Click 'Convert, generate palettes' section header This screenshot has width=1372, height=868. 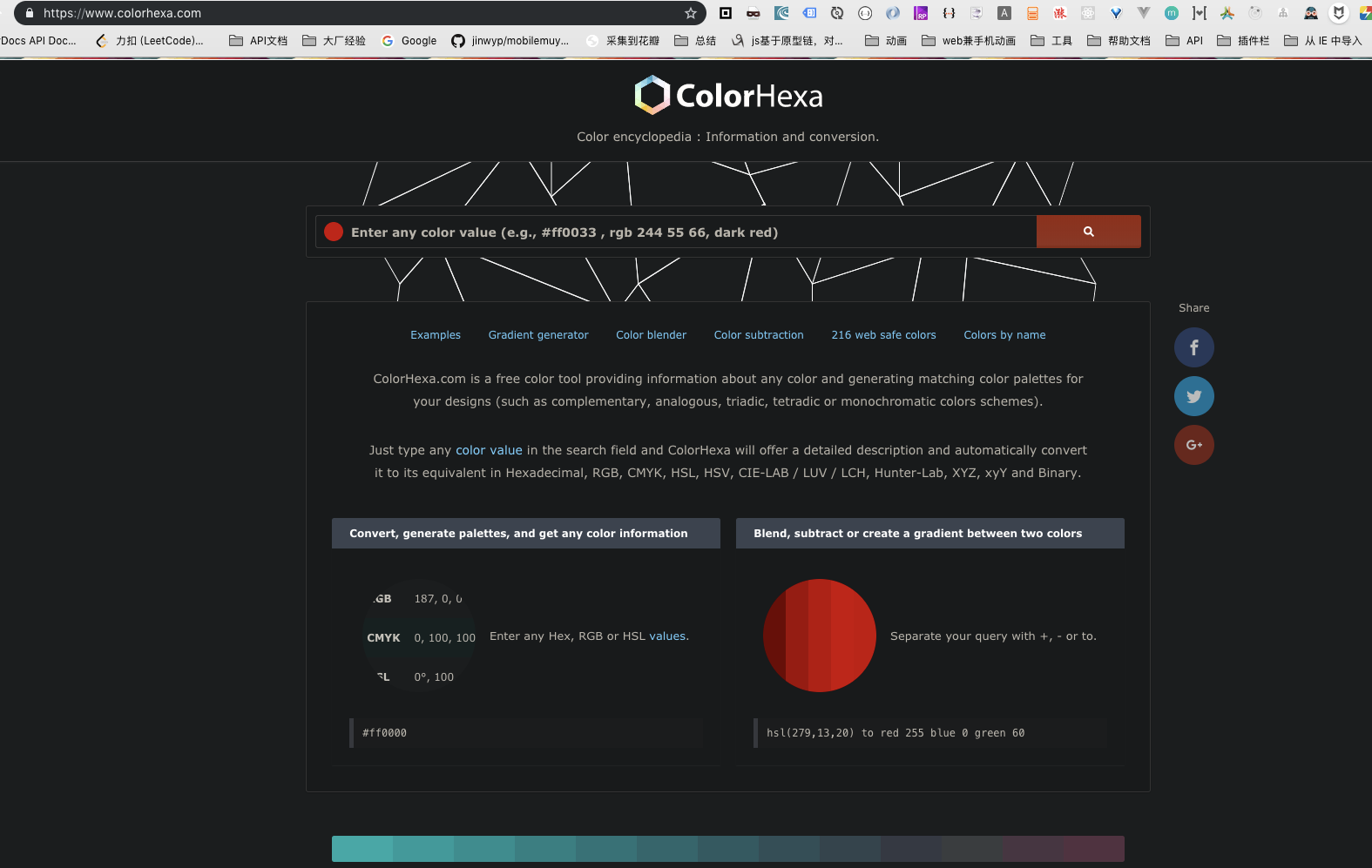[x=526, y=534]
